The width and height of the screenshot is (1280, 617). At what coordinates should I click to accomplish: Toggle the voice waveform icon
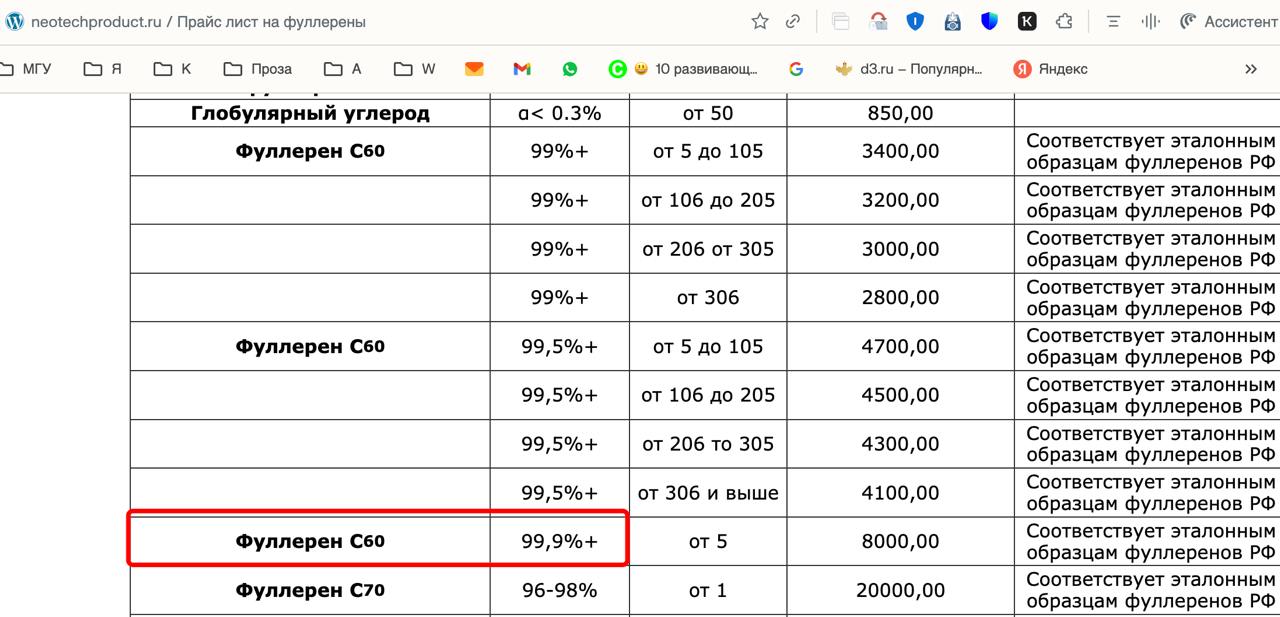(x=1151, y=21)
